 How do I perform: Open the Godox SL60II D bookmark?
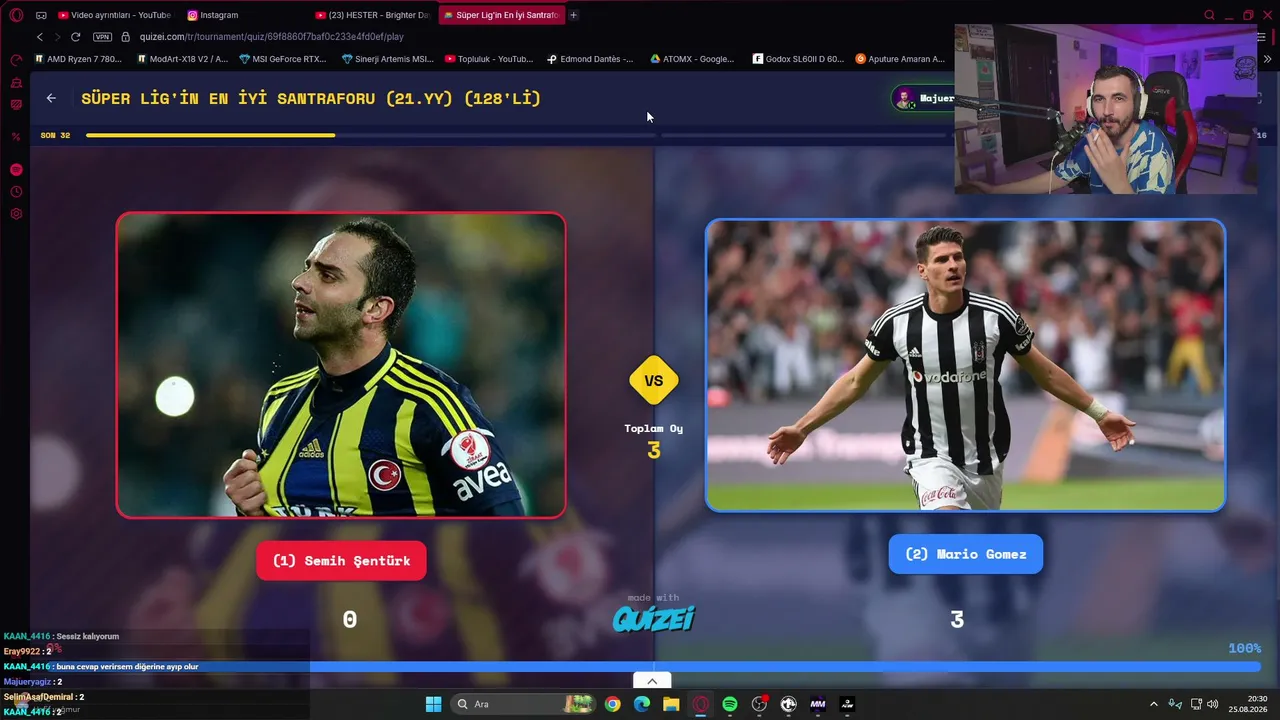(798, 59)
